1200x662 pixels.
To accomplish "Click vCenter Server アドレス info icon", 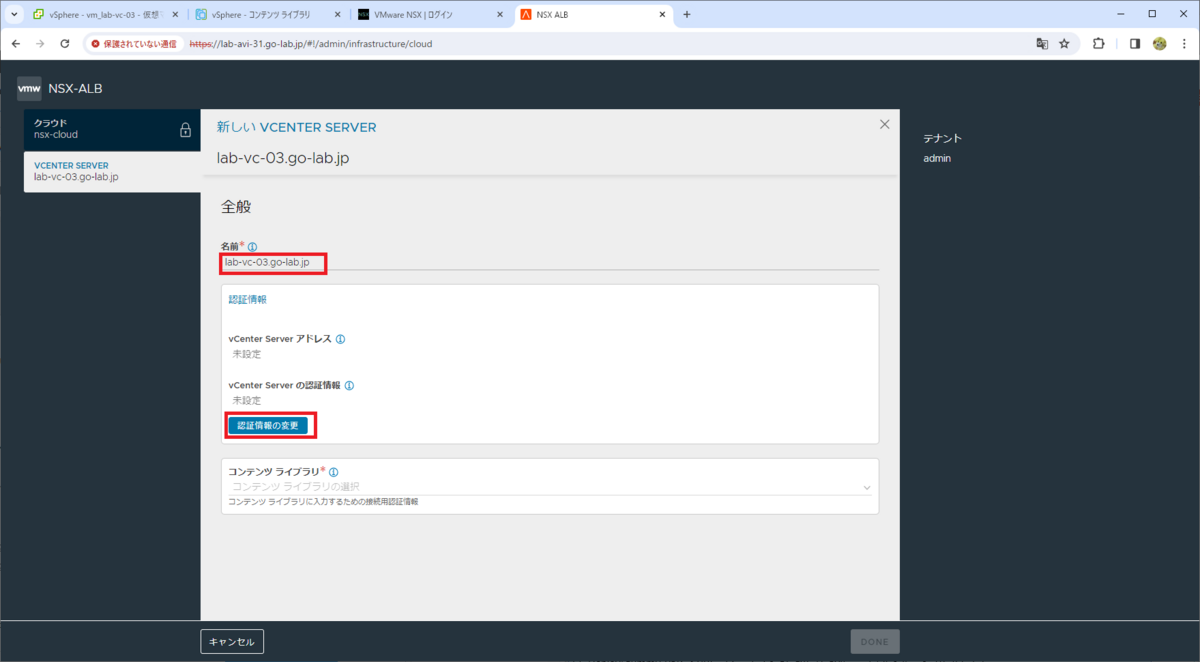I will 341,339.
